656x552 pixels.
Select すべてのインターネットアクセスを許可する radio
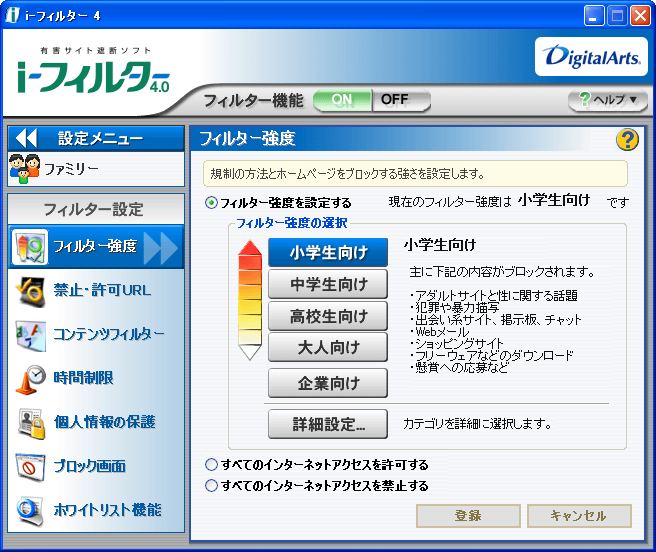[x=212, y=465]
